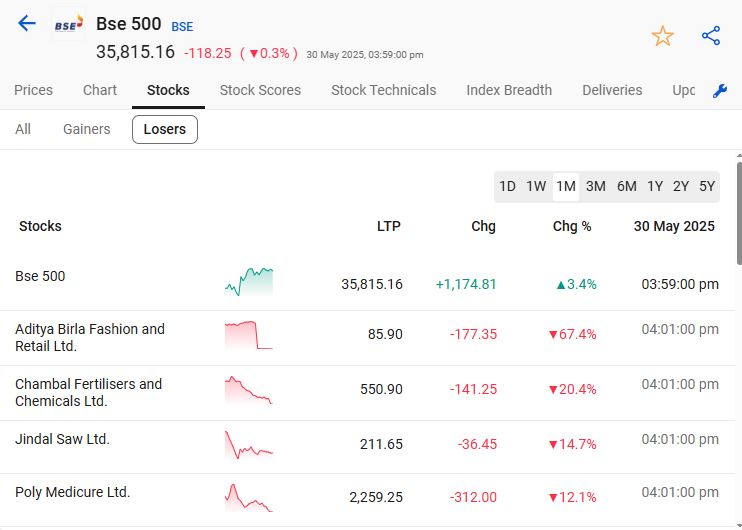Viewport: 742px width, 530px height.
Task: Open Bse 500 sparkline chart
Action: pos(249,283)
